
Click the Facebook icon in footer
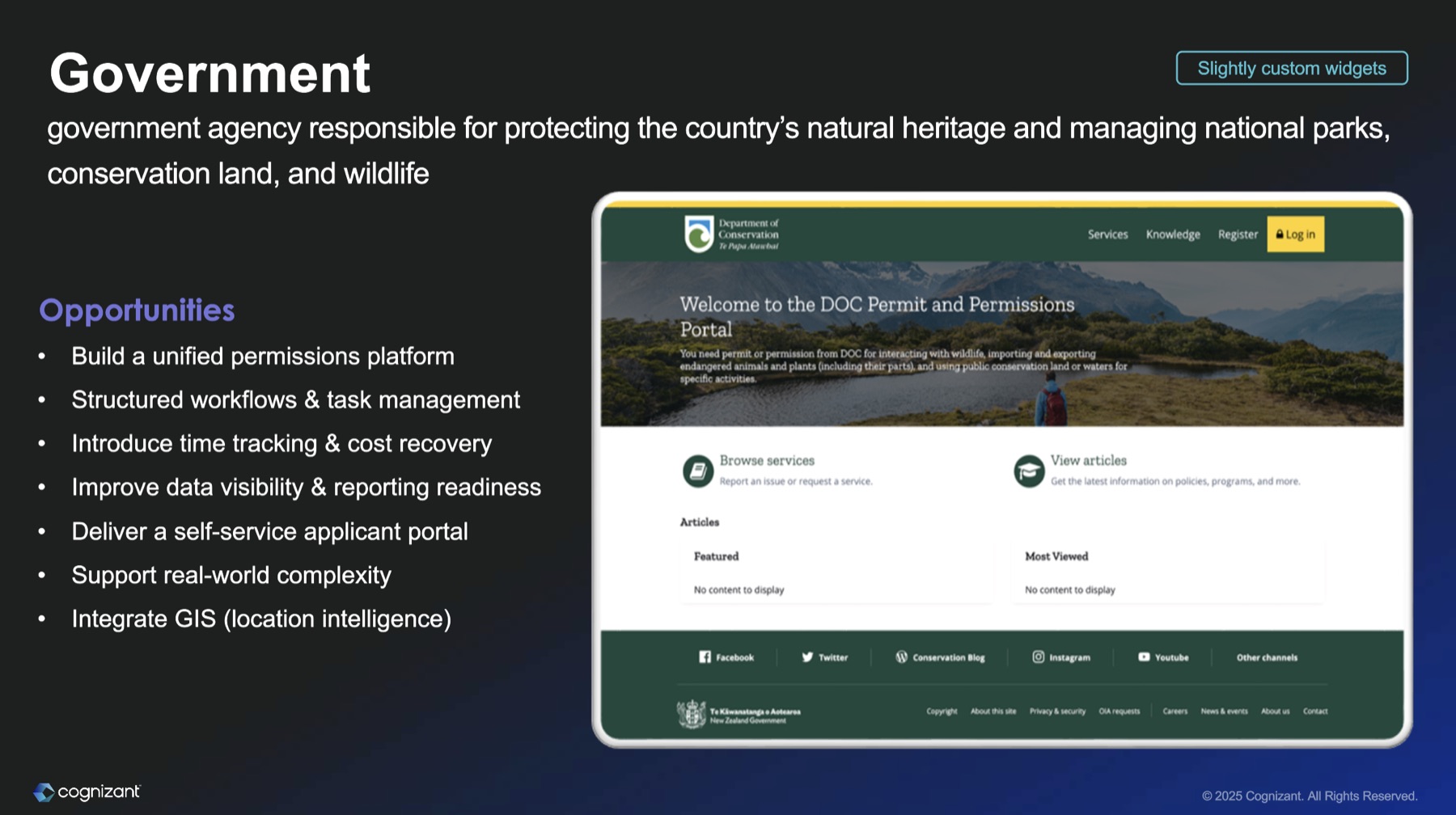(x=705, y=657)
